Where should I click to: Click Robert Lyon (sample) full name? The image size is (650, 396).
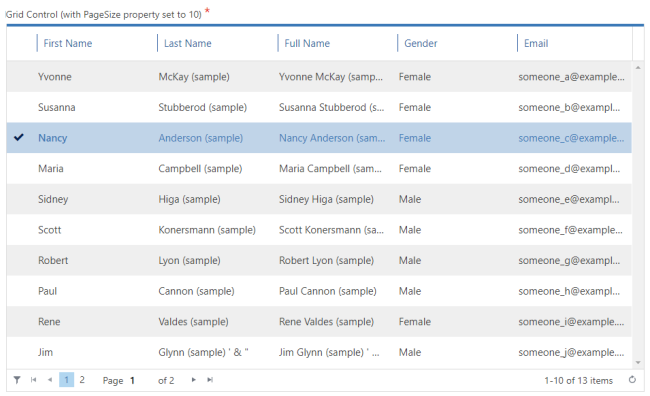(326, 260)
